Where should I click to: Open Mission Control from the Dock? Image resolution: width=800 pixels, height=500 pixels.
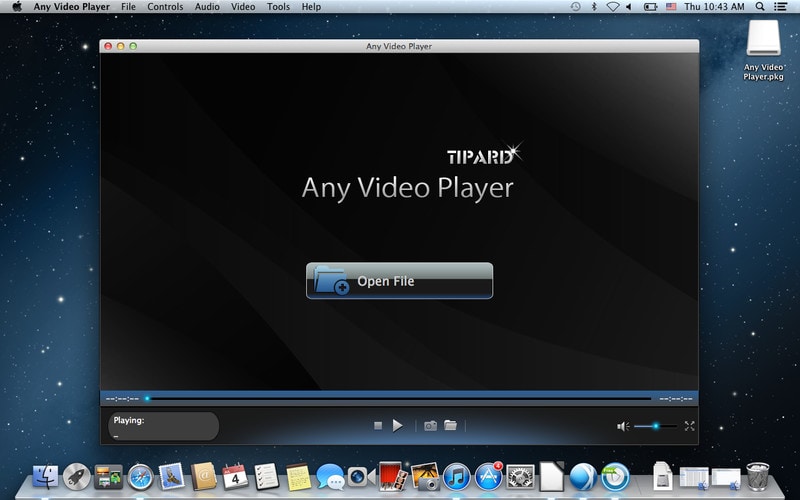pos(108,477)
